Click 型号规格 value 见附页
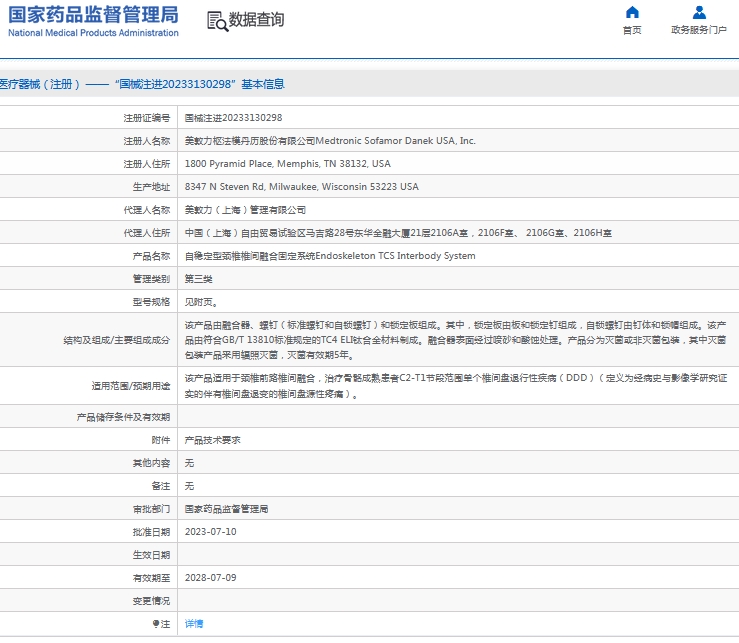 201,302
